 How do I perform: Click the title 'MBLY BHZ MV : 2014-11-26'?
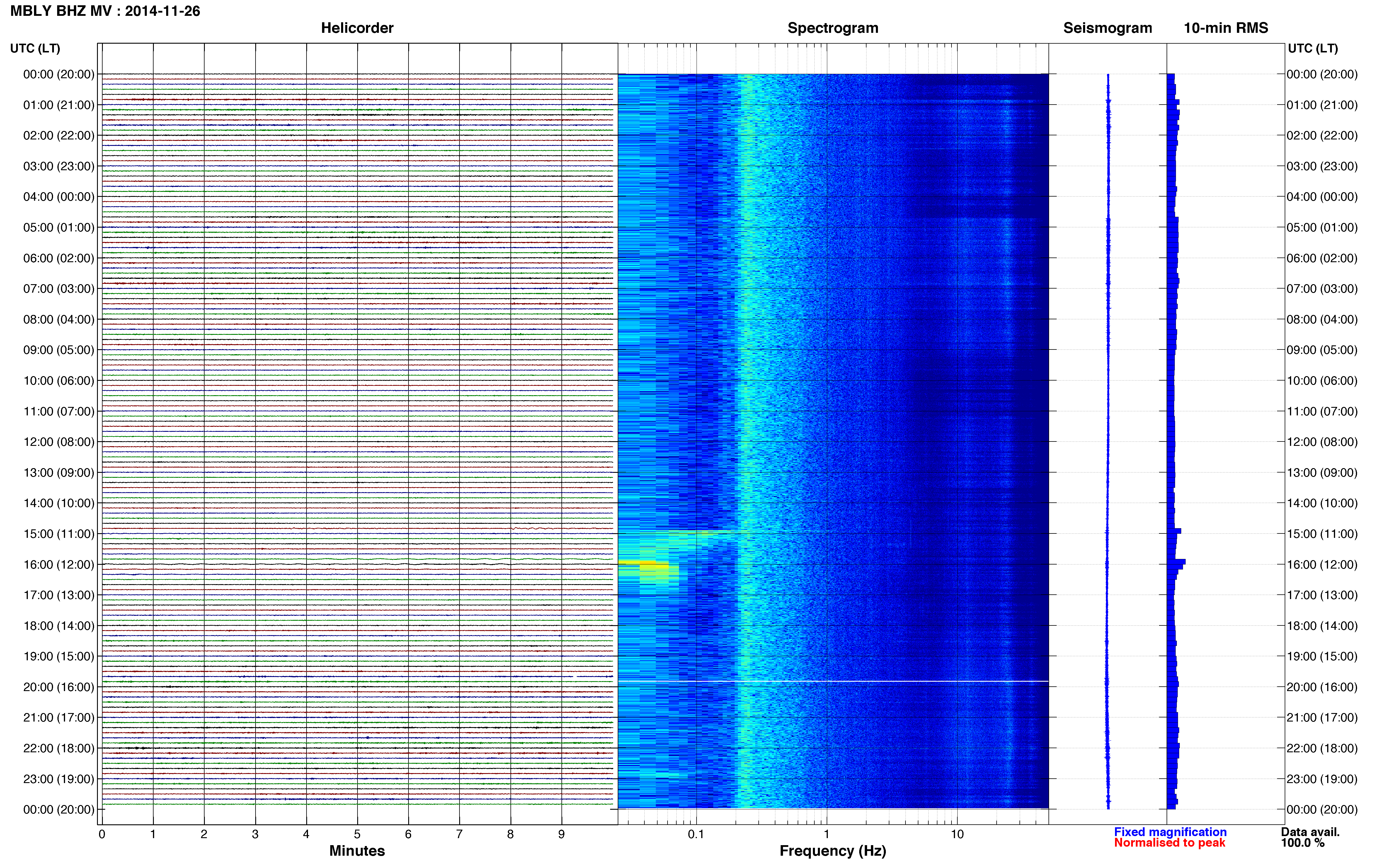105,11
